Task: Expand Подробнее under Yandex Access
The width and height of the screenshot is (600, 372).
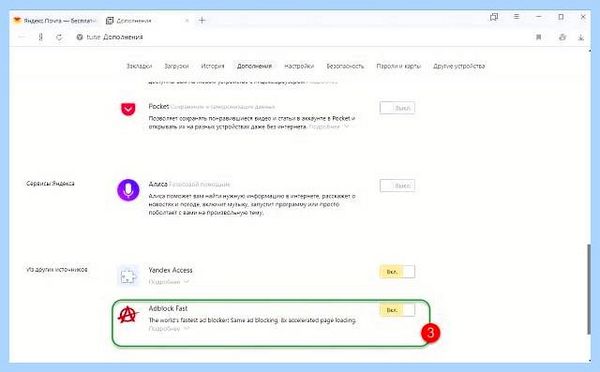Action: pyautogui.click(x=169, y=282)
